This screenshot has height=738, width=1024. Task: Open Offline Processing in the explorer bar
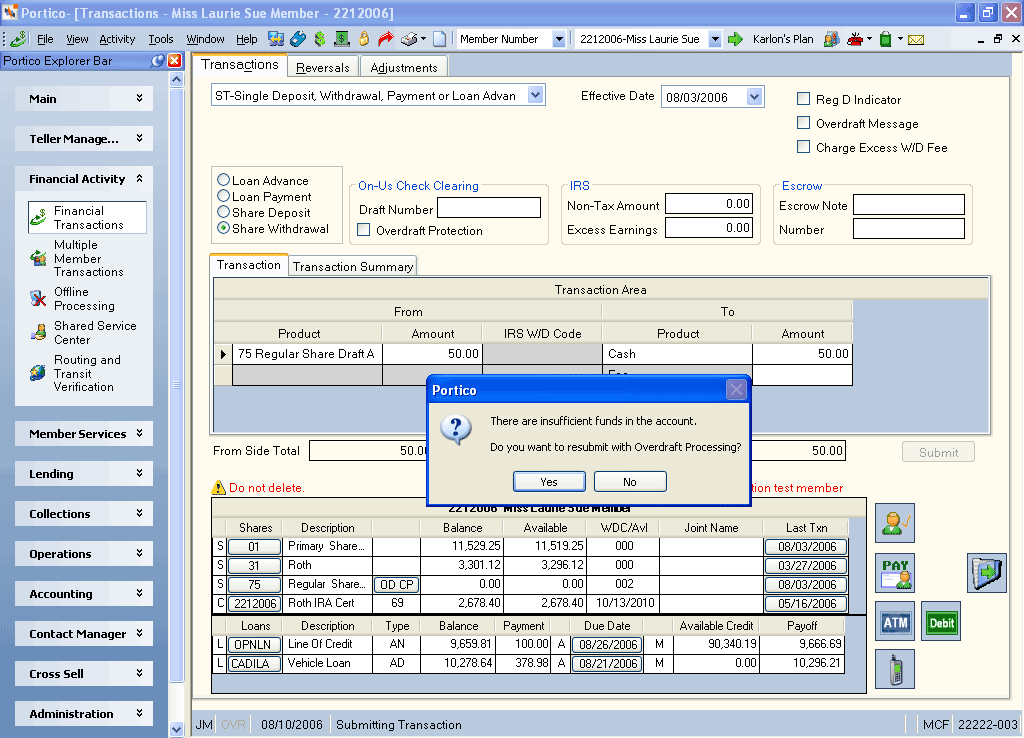tap(84, 298)
